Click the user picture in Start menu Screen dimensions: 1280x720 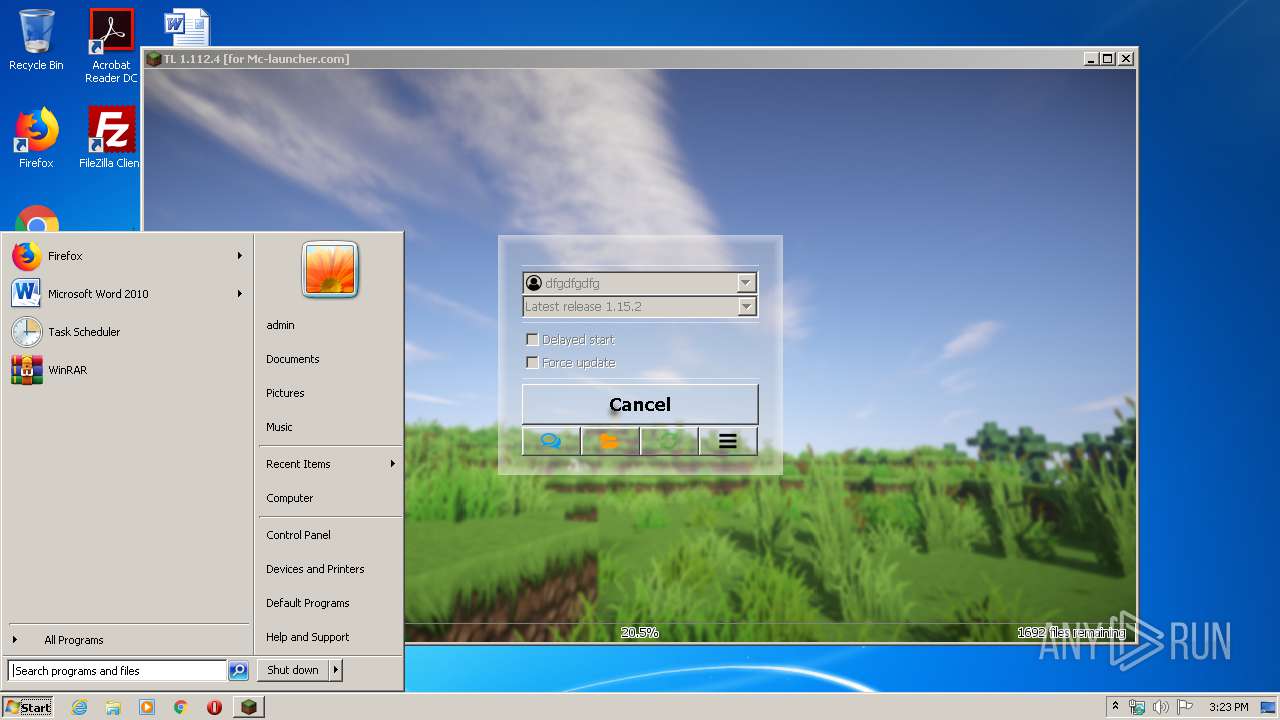tap(330, 270)
